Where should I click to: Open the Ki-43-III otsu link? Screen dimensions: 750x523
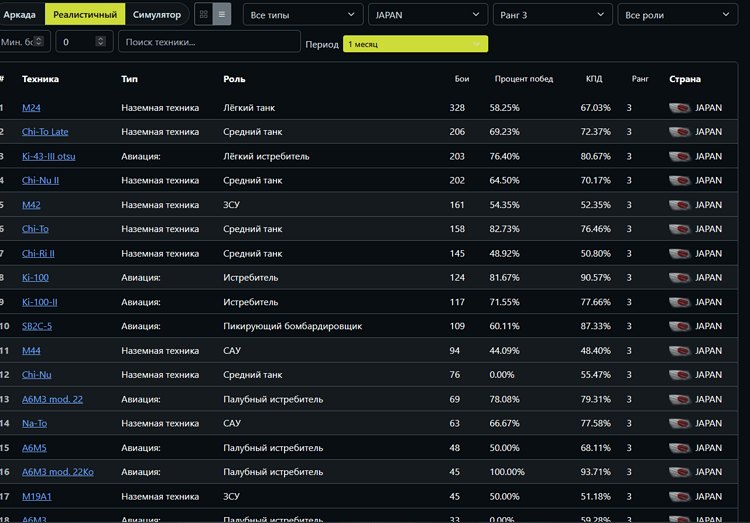pyautogui.click(x=48, y=156)
